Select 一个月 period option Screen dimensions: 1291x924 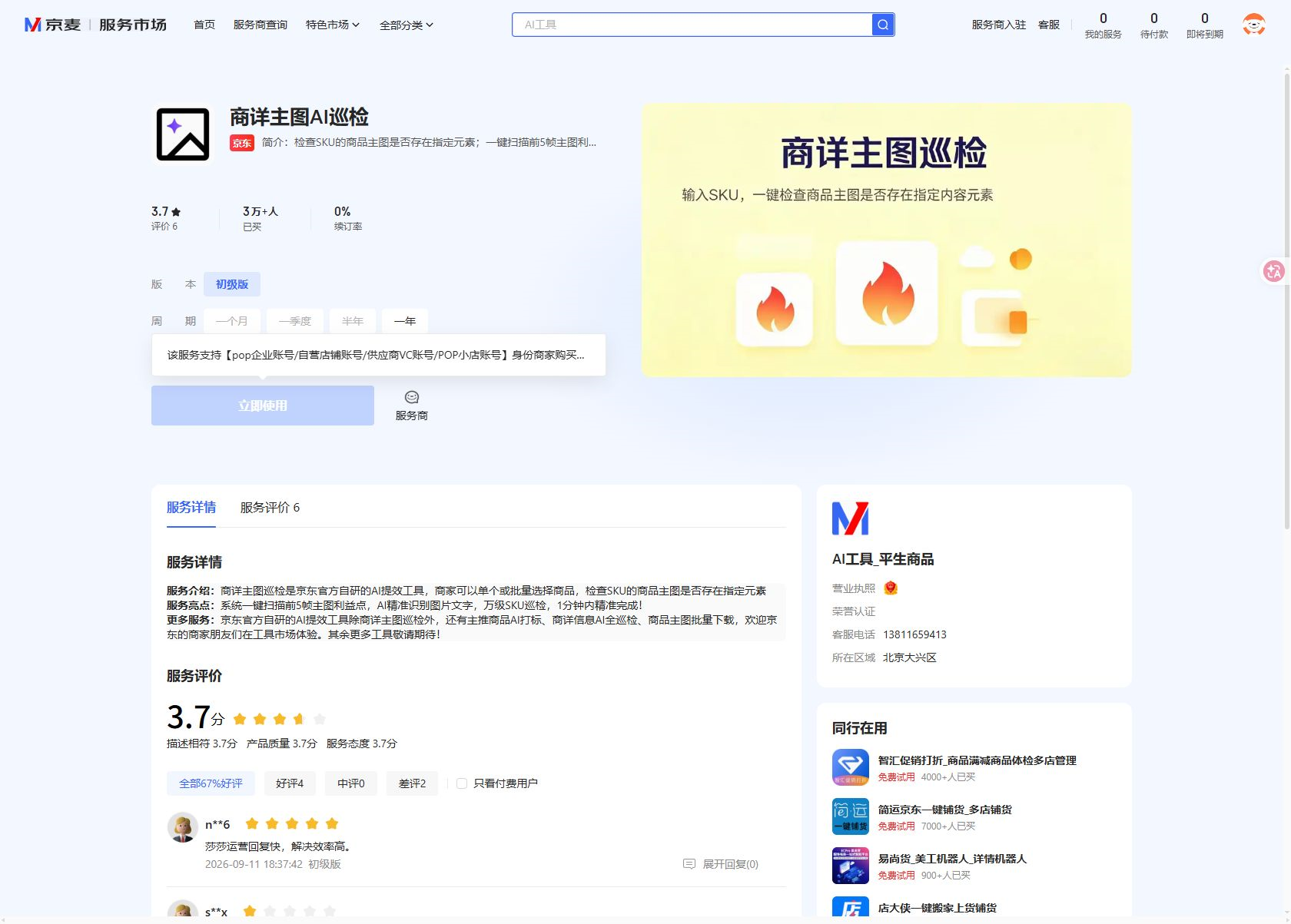coord(232,321)
